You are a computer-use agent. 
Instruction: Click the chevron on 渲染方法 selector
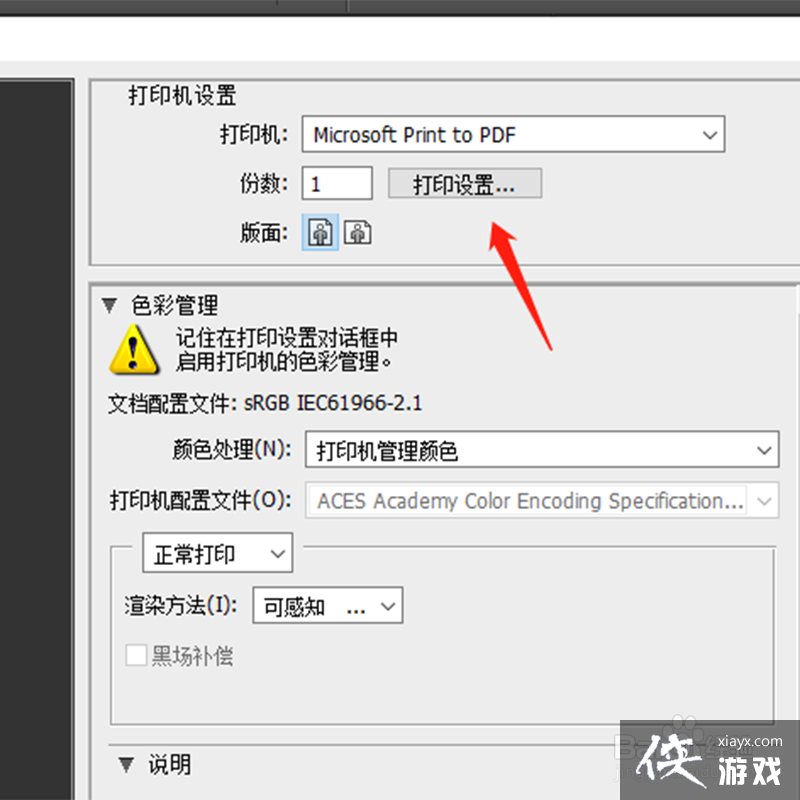(388, 606)
